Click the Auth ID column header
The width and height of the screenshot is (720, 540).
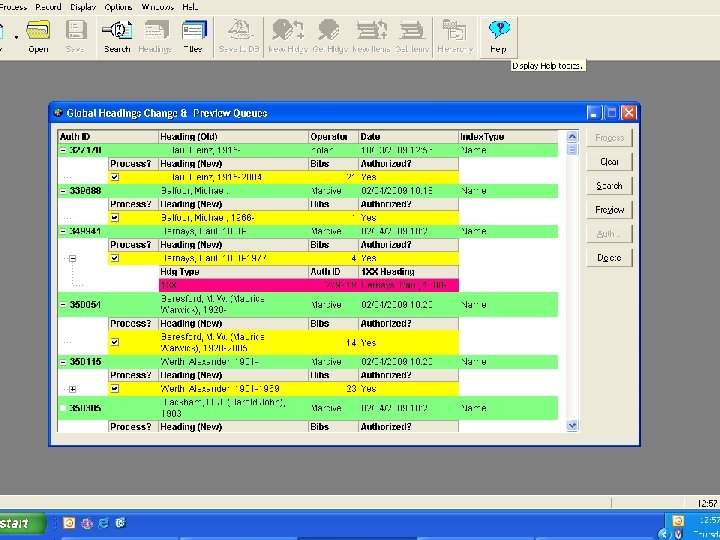108,137
